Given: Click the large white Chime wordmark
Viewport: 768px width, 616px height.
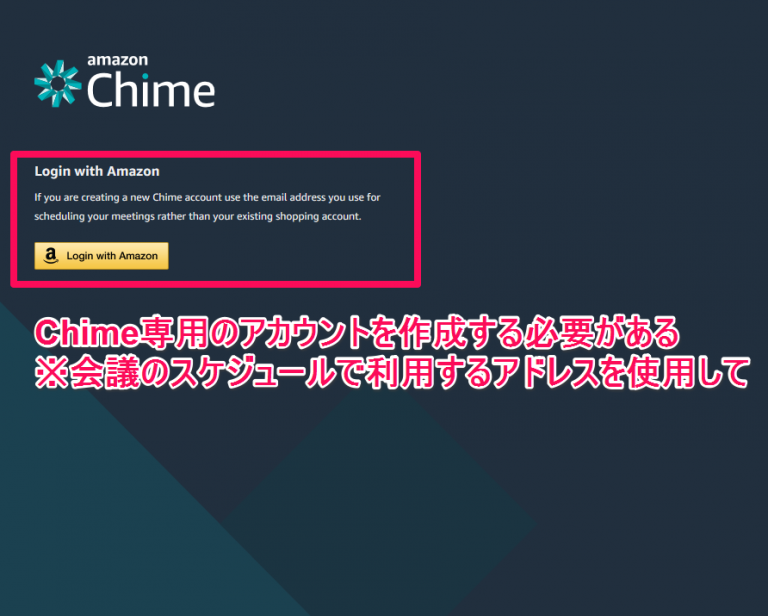Looking at the screenshot, I should pyautogui.click(x=151, y=90).
